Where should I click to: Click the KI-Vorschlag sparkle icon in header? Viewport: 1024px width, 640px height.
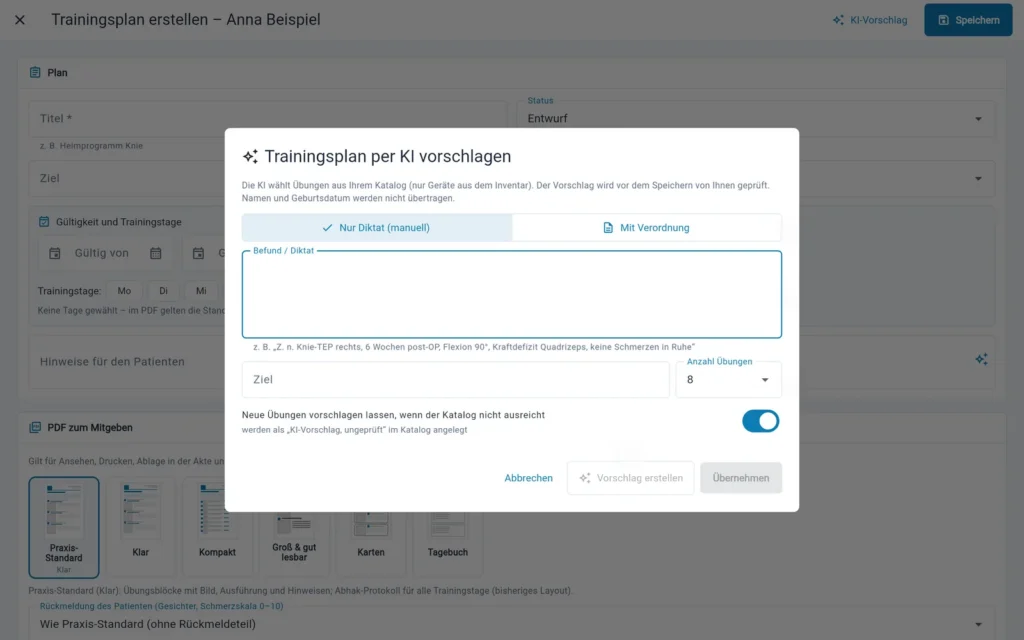coord(838,20)
